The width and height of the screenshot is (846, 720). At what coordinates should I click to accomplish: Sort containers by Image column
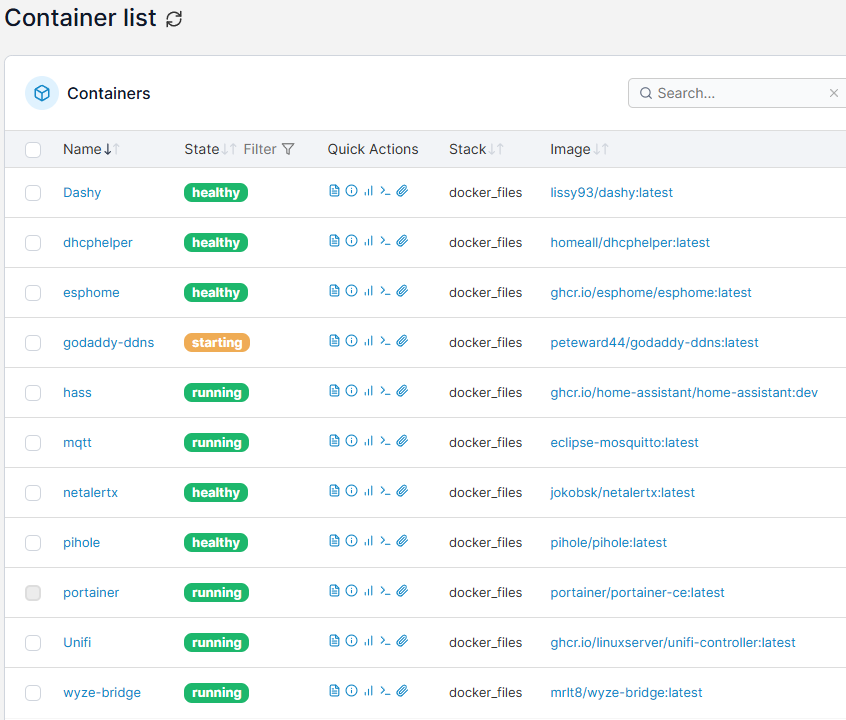point(579,150)
